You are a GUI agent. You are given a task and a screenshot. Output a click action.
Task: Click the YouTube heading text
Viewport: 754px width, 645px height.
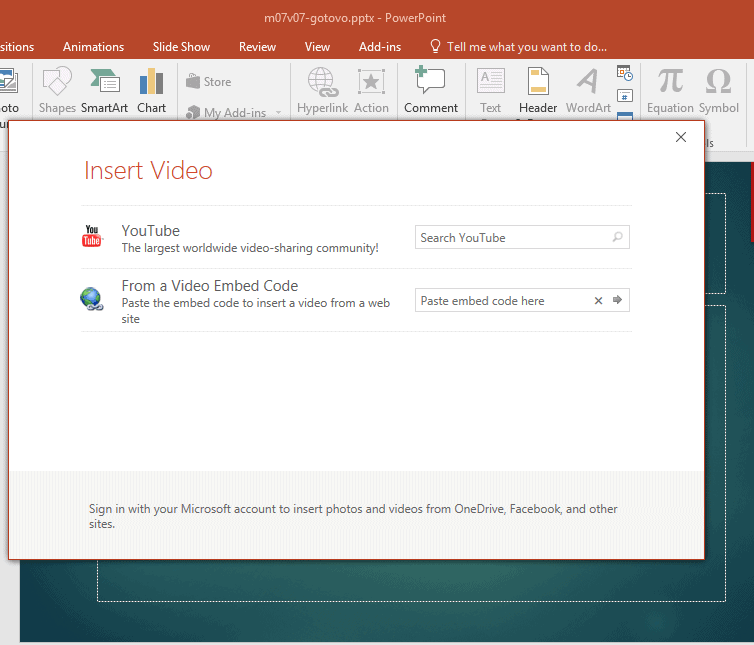coord(151,231)
